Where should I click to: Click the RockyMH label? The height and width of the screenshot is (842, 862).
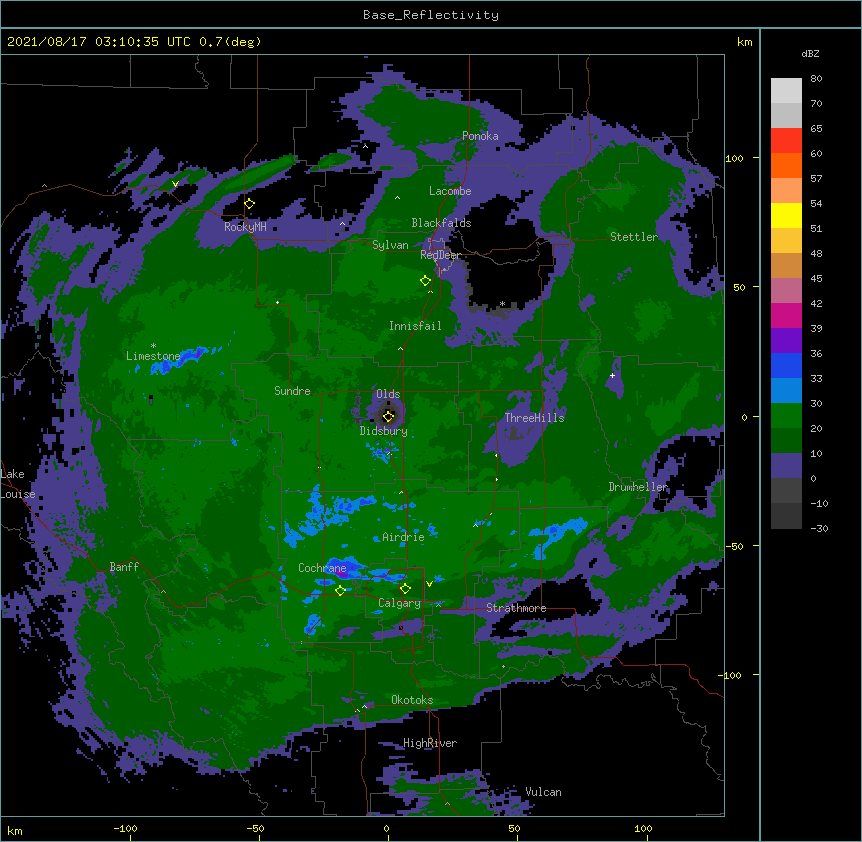coord(245,227)
